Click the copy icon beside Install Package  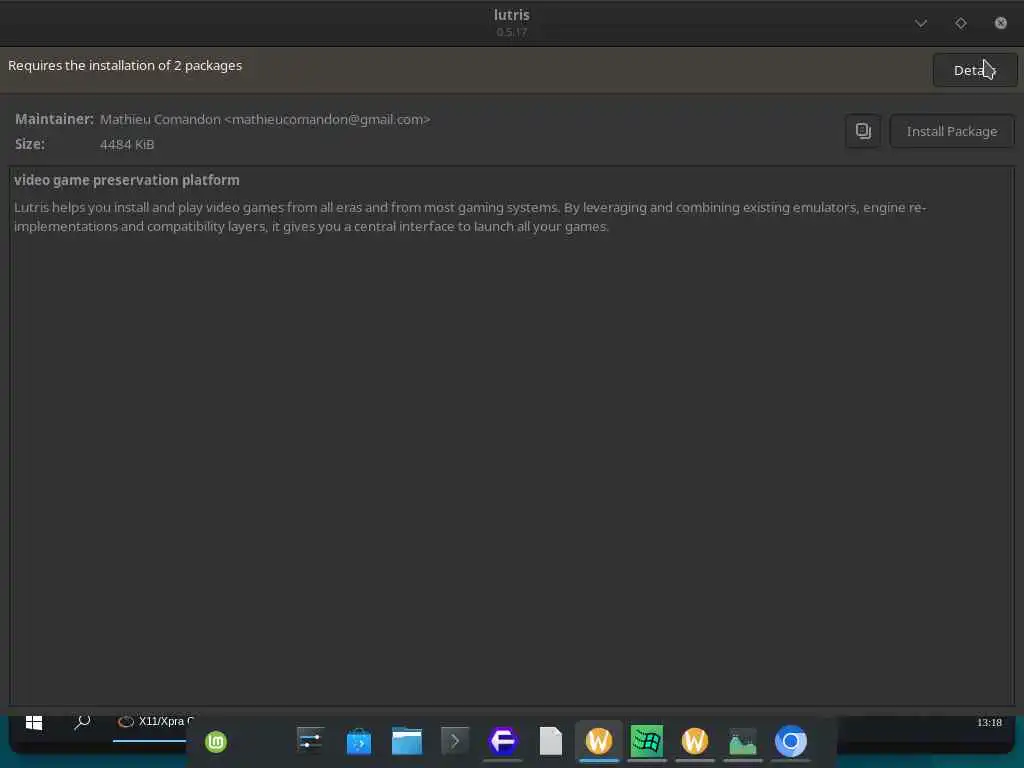pyautogui.click(x=863, y=131)
